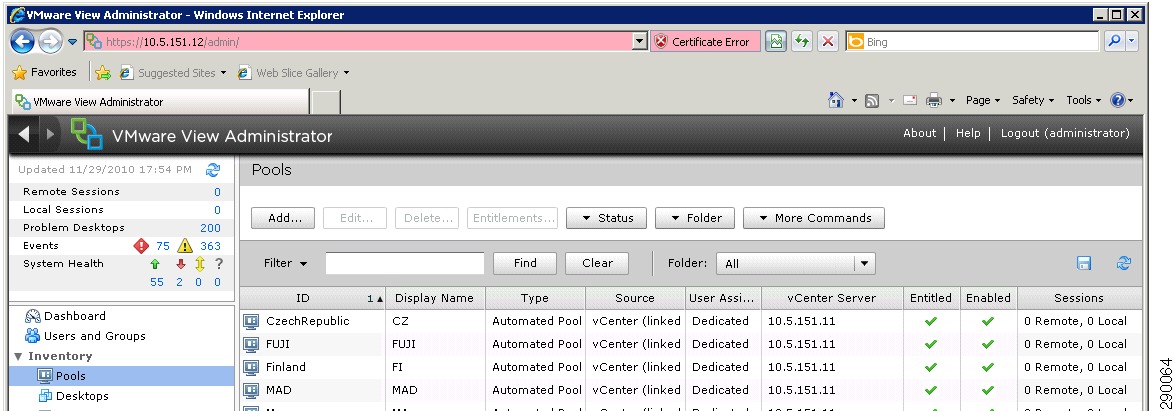
Task: Click the IE Help question mark icon
Action: point(1118,100)
